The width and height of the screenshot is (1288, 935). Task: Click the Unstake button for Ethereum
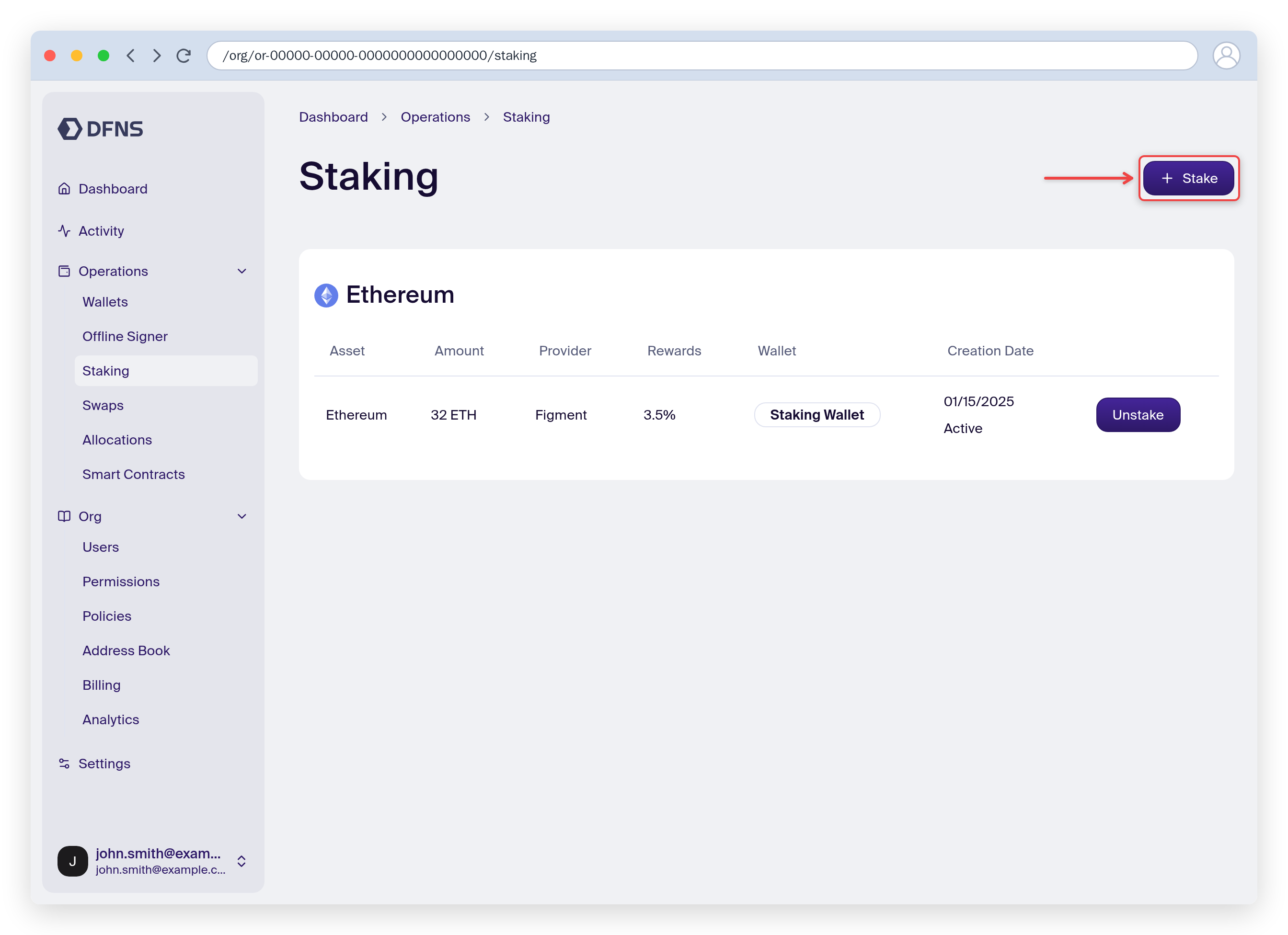[1138, 414]
